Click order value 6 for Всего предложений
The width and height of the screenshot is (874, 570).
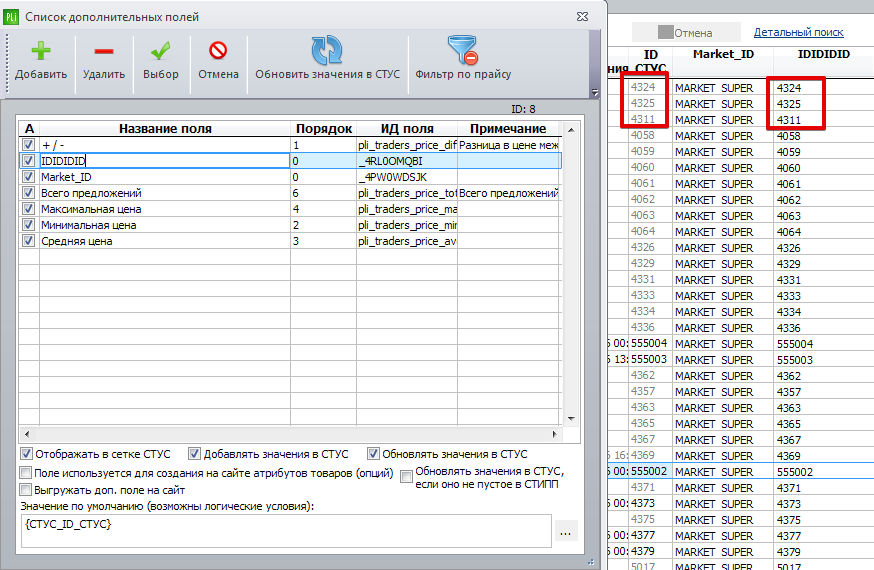[323, 193]
